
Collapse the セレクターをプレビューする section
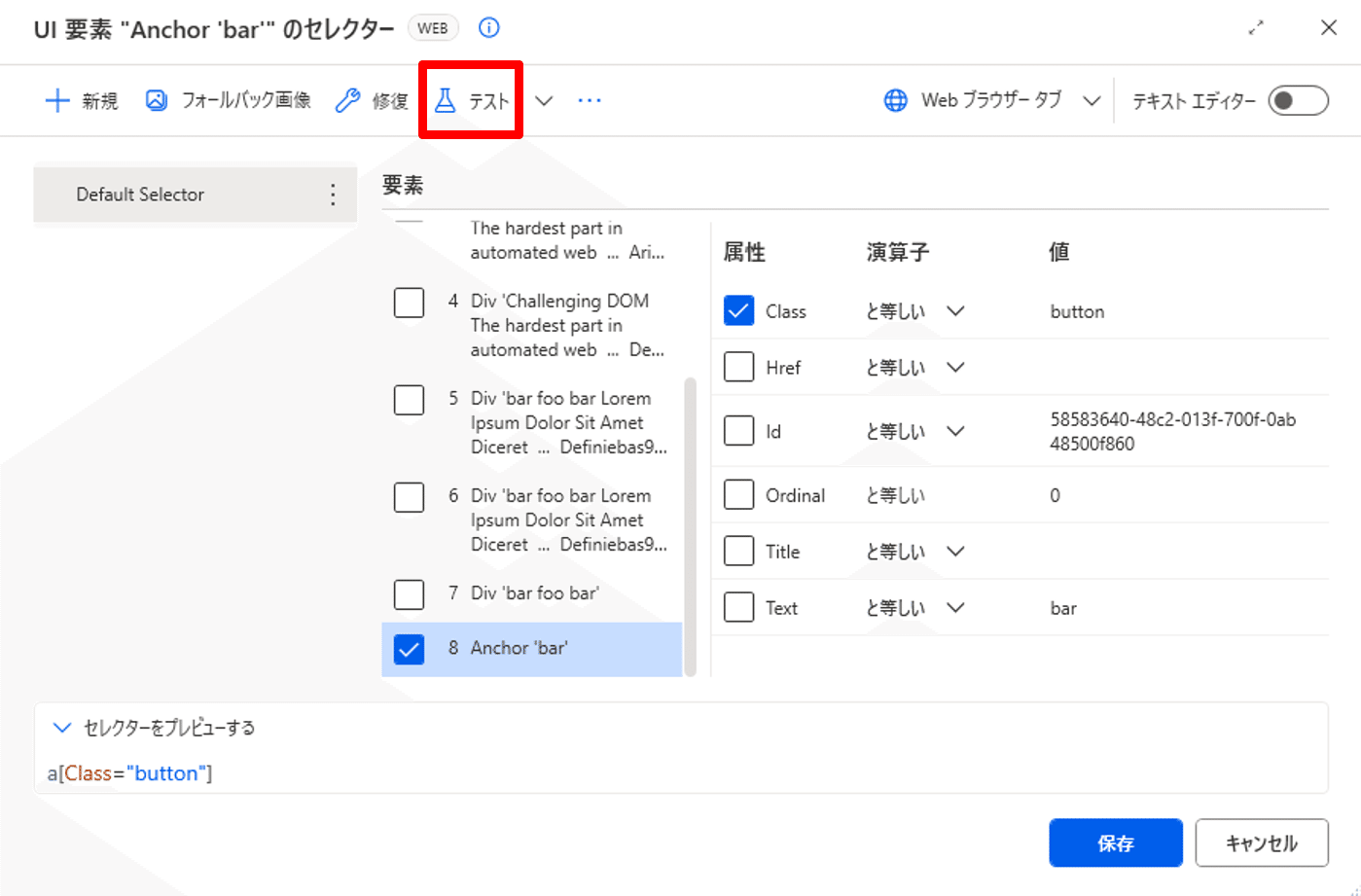click(62, 728)
